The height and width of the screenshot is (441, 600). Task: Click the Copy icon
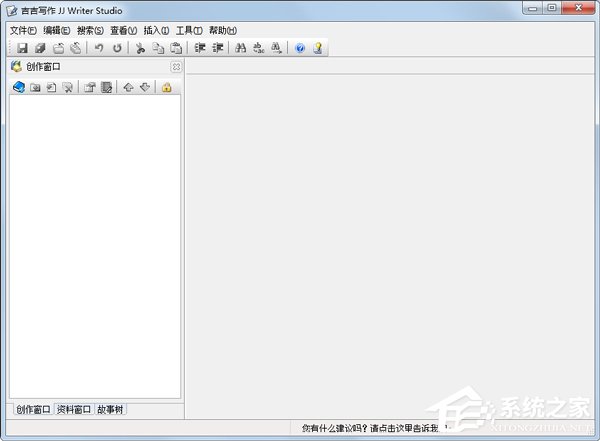point(158,48)
